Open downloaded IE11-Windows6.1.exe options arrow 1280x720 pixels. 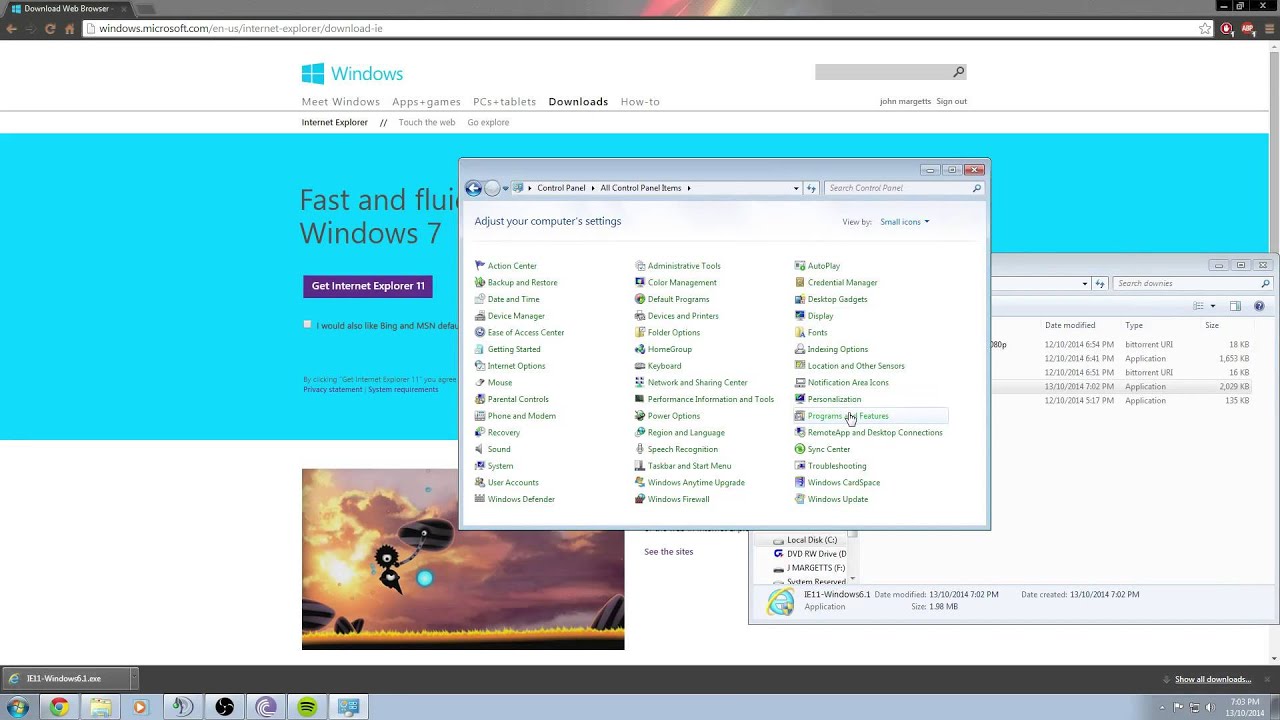coord(133,679)
